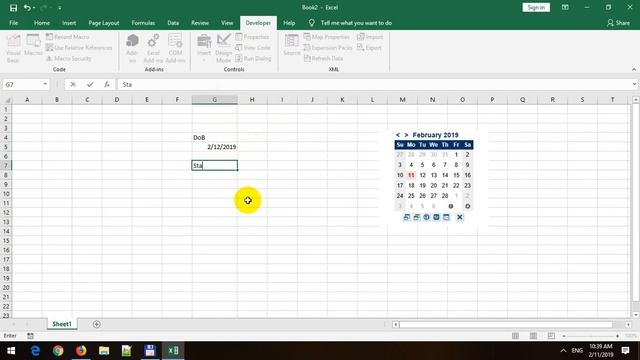Click the Insert Function fx icon
640x360 pixels.
click(107, 84)
